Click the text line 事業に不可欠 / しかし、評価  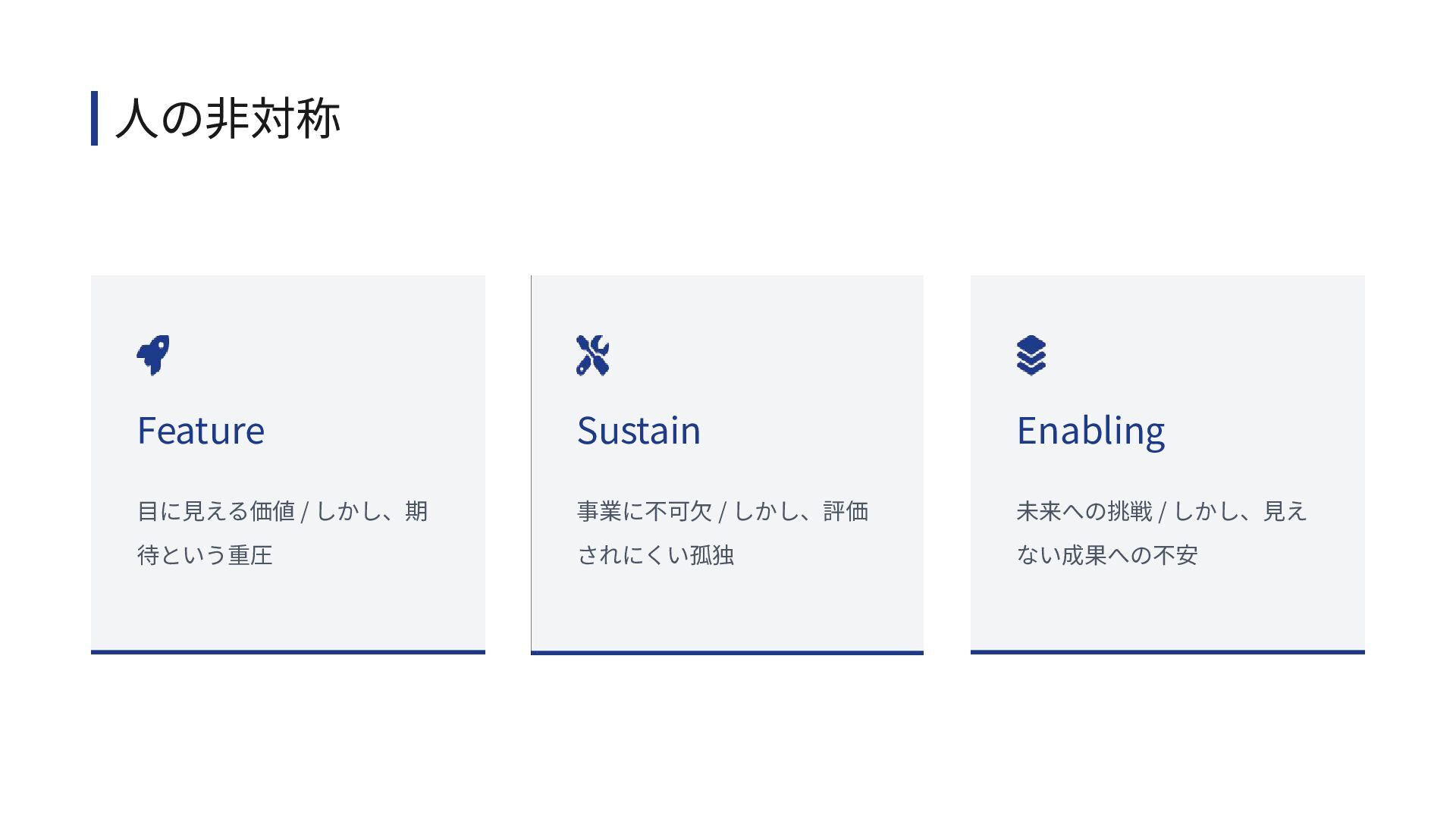[722, 511]
